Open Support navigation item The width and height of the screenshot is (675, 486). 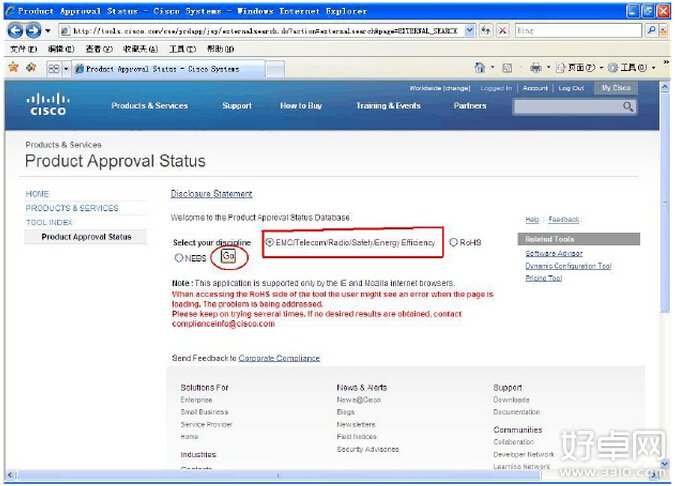(237, 105)
